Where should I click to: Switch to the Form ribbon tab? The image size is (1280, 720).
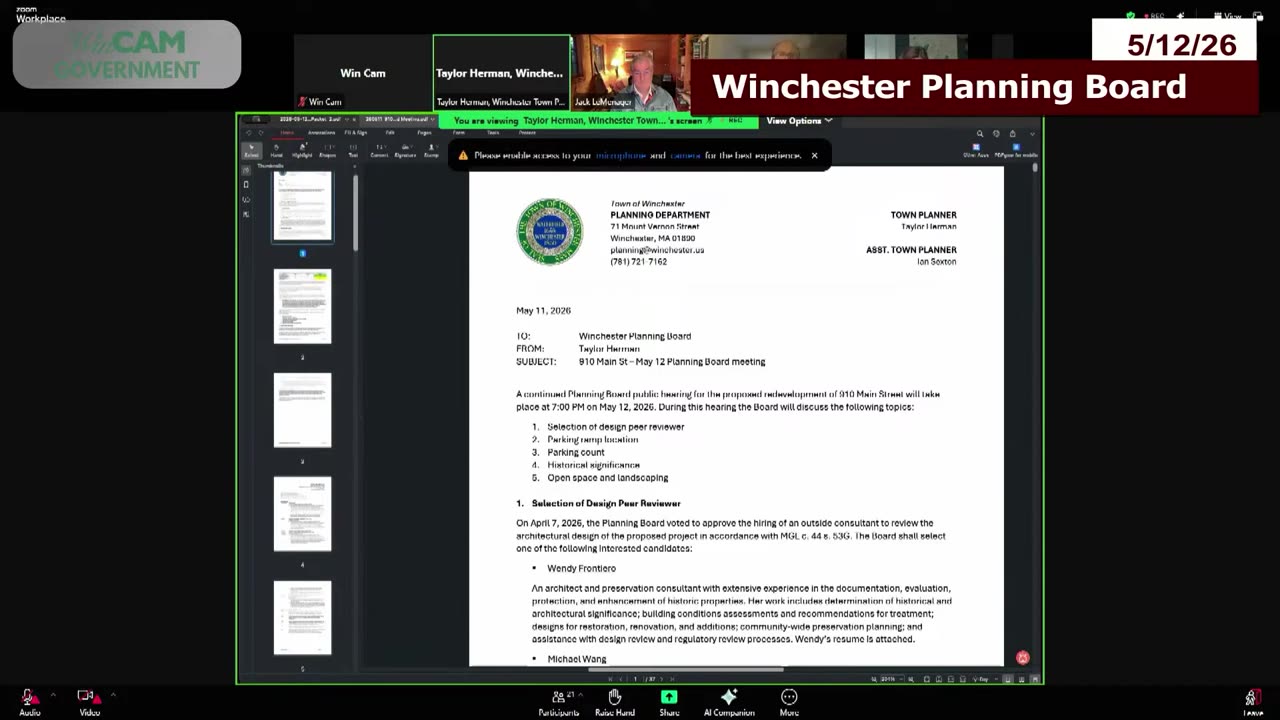click(459, 132)
